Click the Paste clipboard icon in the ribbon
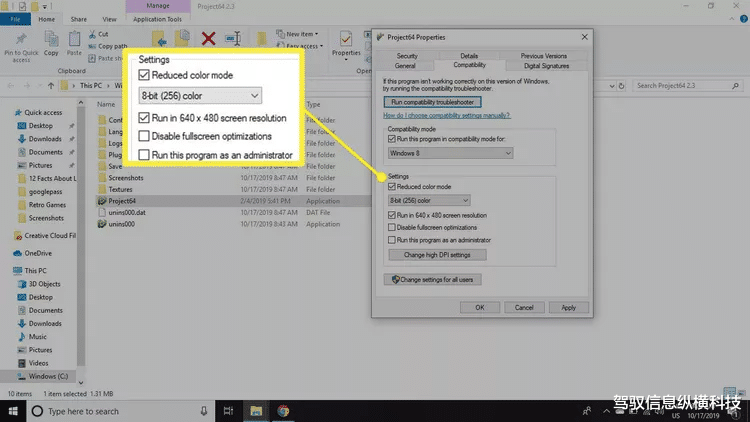Image resolution: width=750 pixels, height=422 pixels. point(74,39)
